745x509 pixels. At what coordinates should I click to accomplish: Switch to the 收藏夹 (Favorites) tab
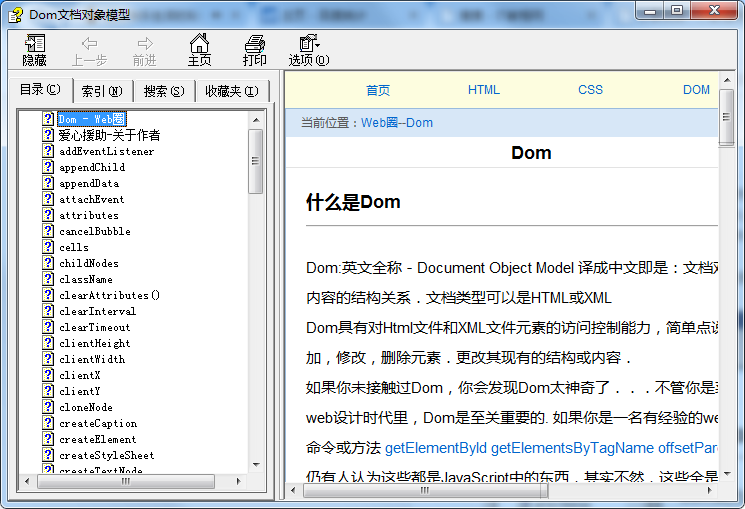point(231,91)
